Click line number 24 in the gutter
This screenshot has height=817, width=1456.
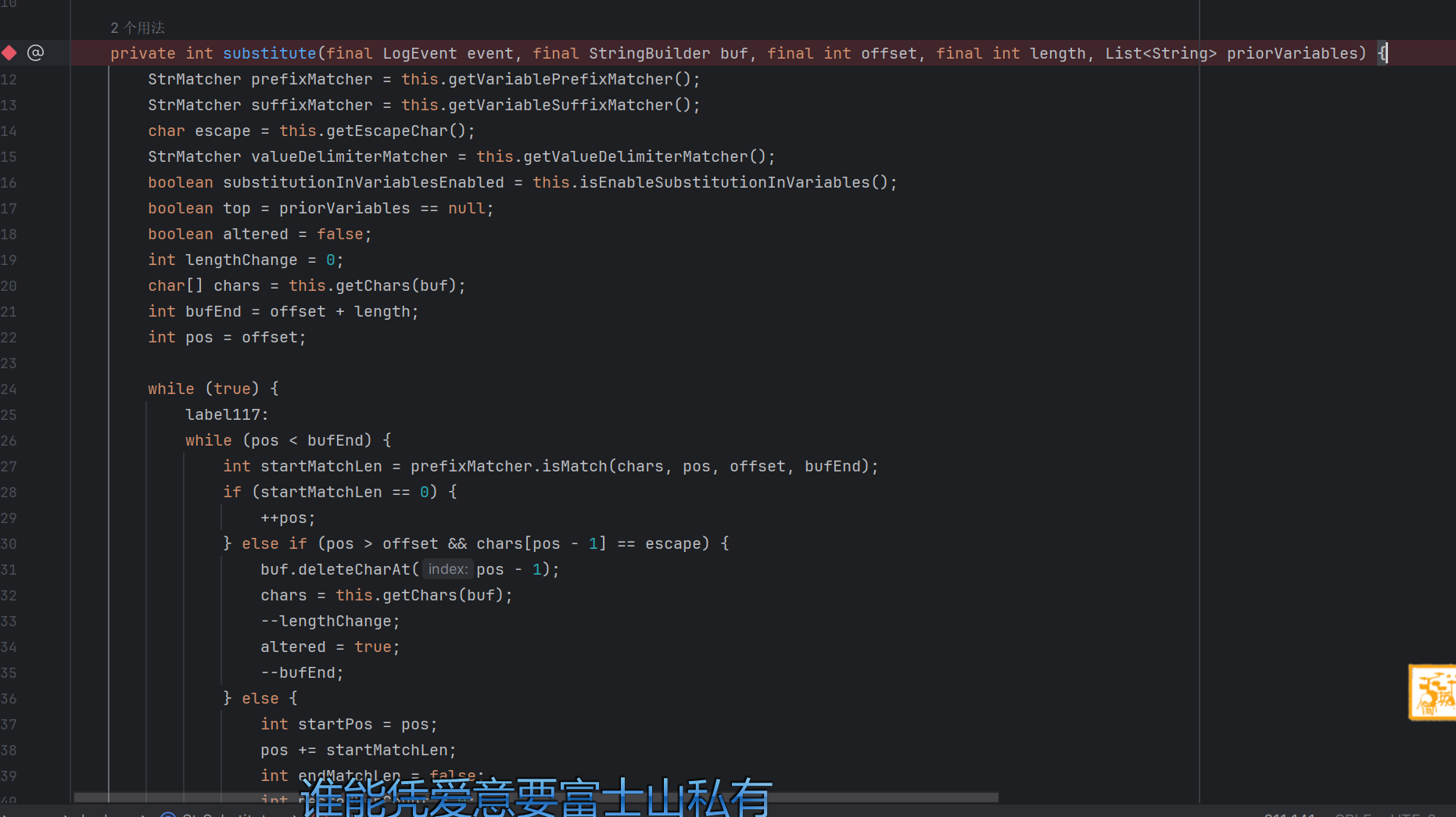(9, 389)
